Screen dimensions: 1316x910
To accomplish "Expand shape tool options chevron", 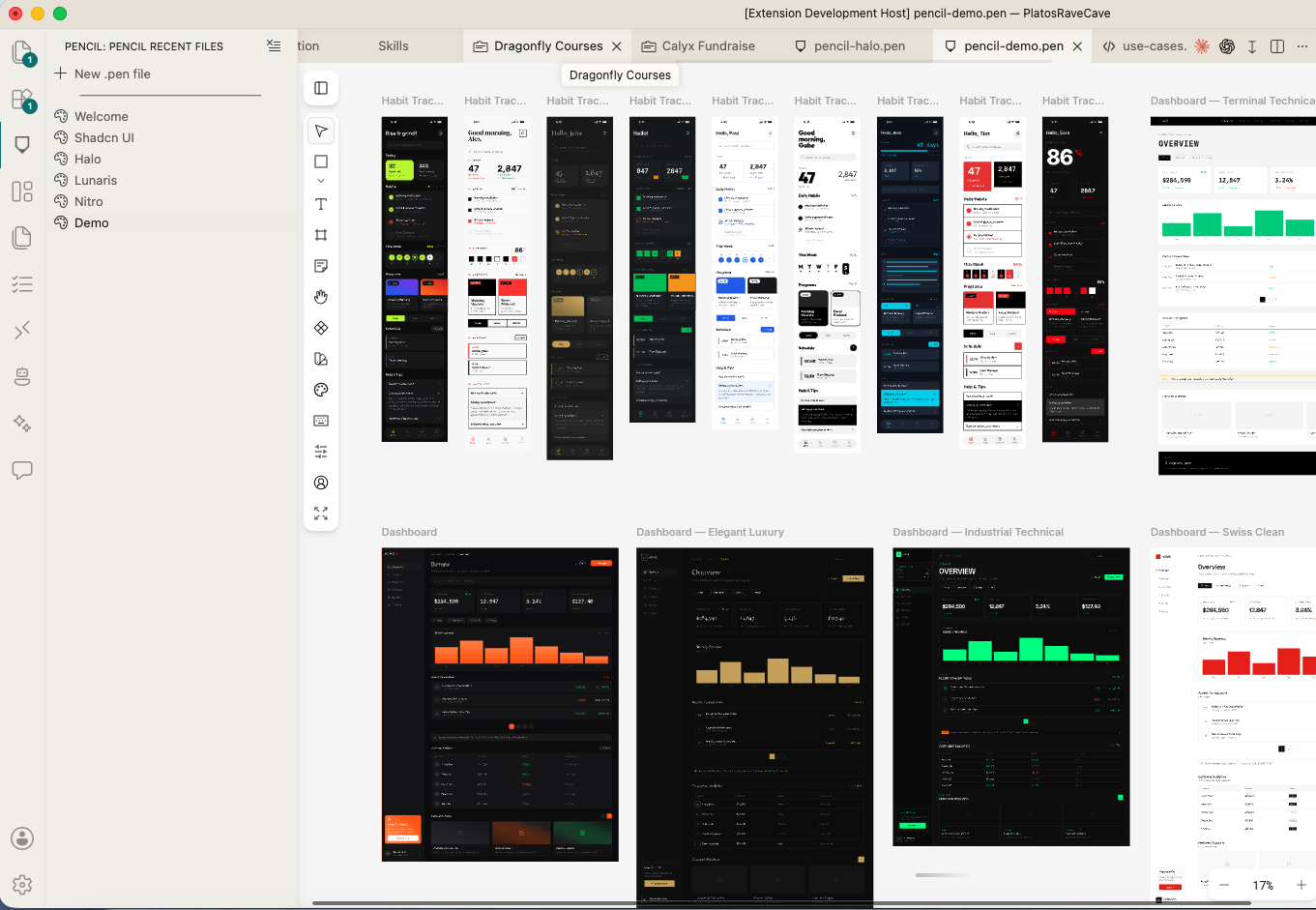I will 321,181.
